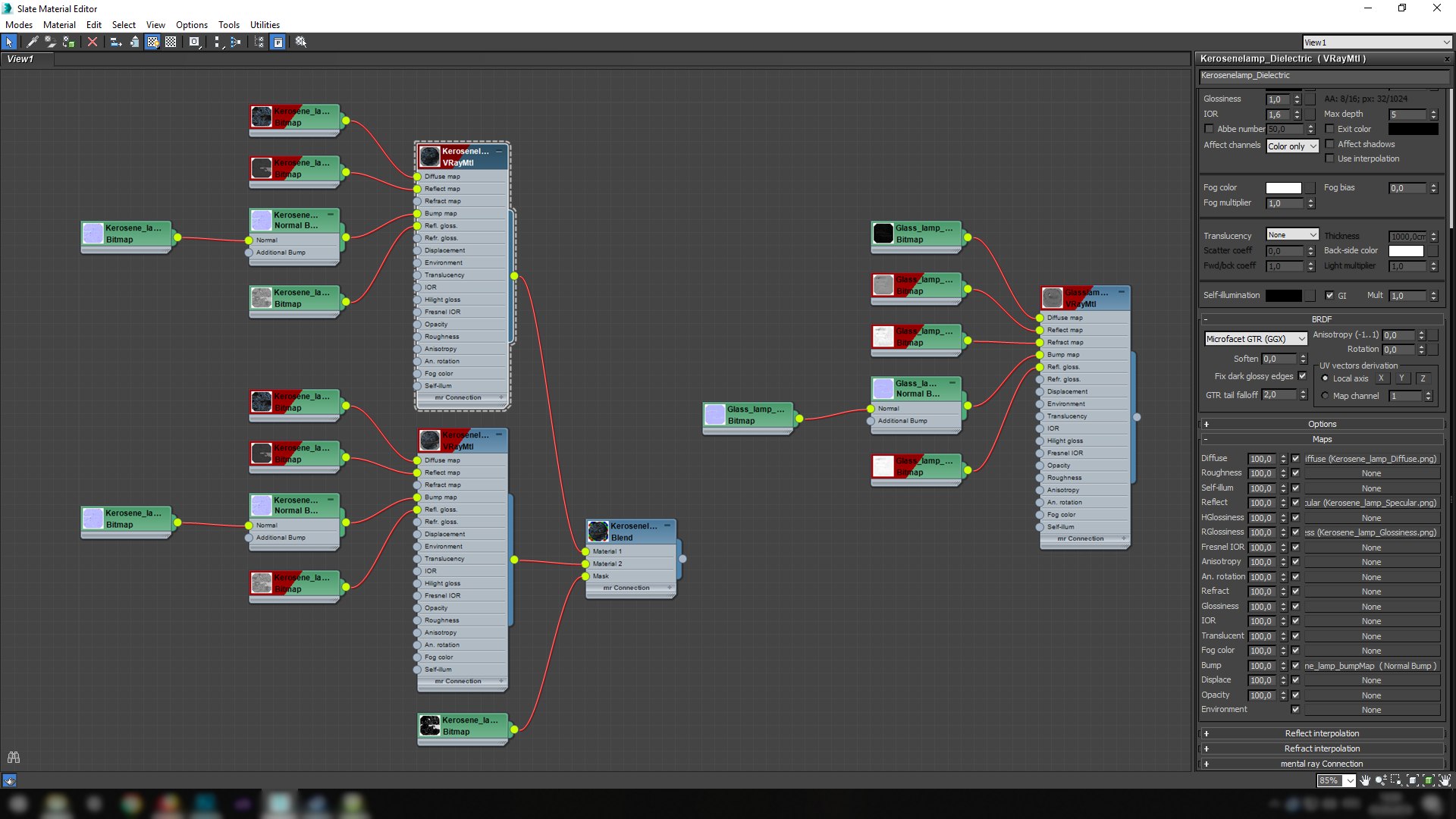Open the Tools menu
Image resolution: width=1456 pixels, height=819 pixels.
(x=229, y=25)
